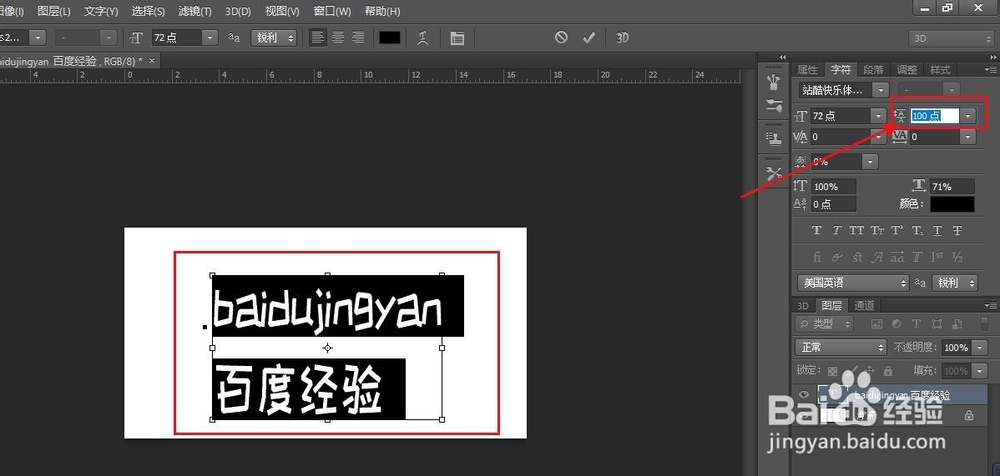Cancel current text edits
Viewport: 1000px width, 476px height.
tap(561, 38)
